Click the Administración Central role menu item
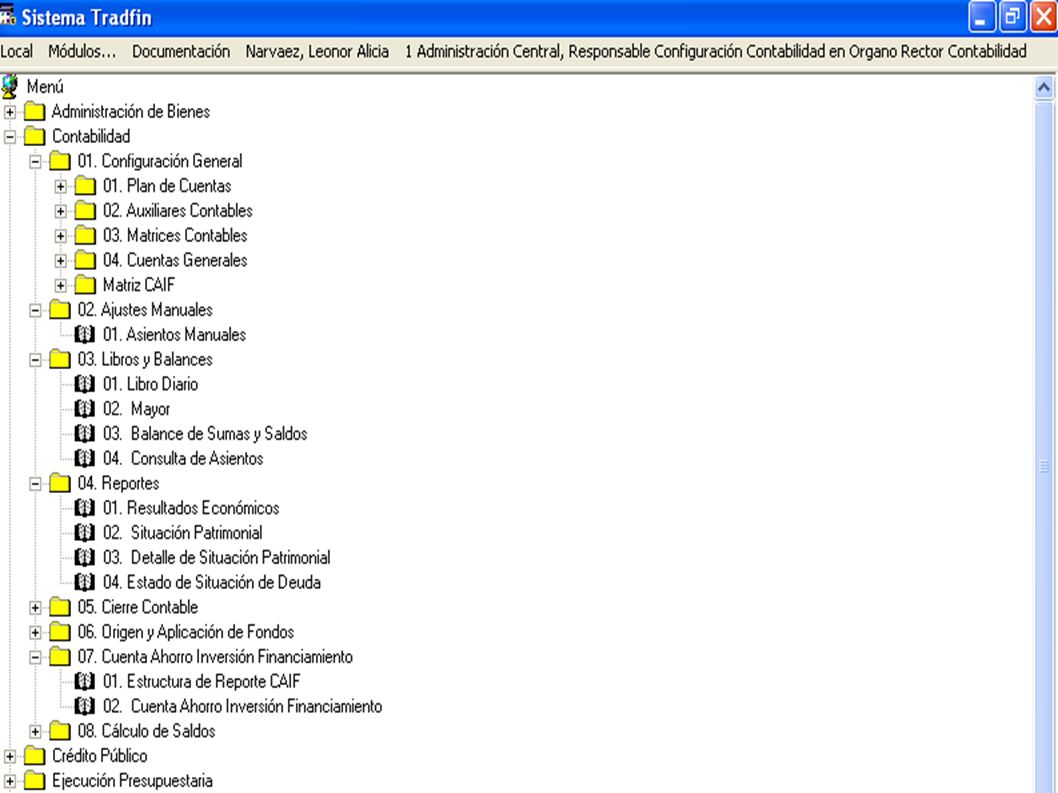Screen dimensions: 1058x793 tap(716, 51)
